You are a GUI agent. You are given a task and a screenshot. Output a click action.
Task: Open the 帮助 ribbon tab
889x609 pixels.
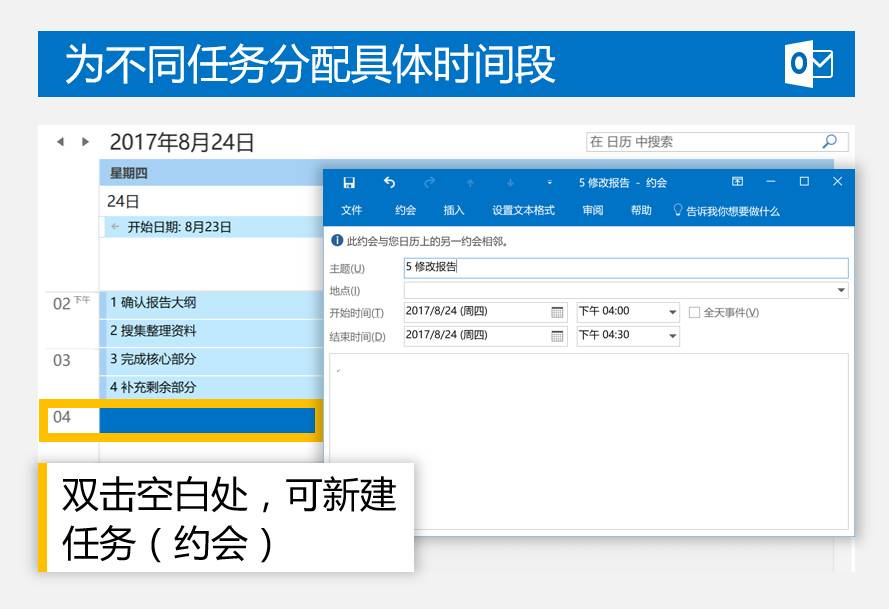pos(641,210)
